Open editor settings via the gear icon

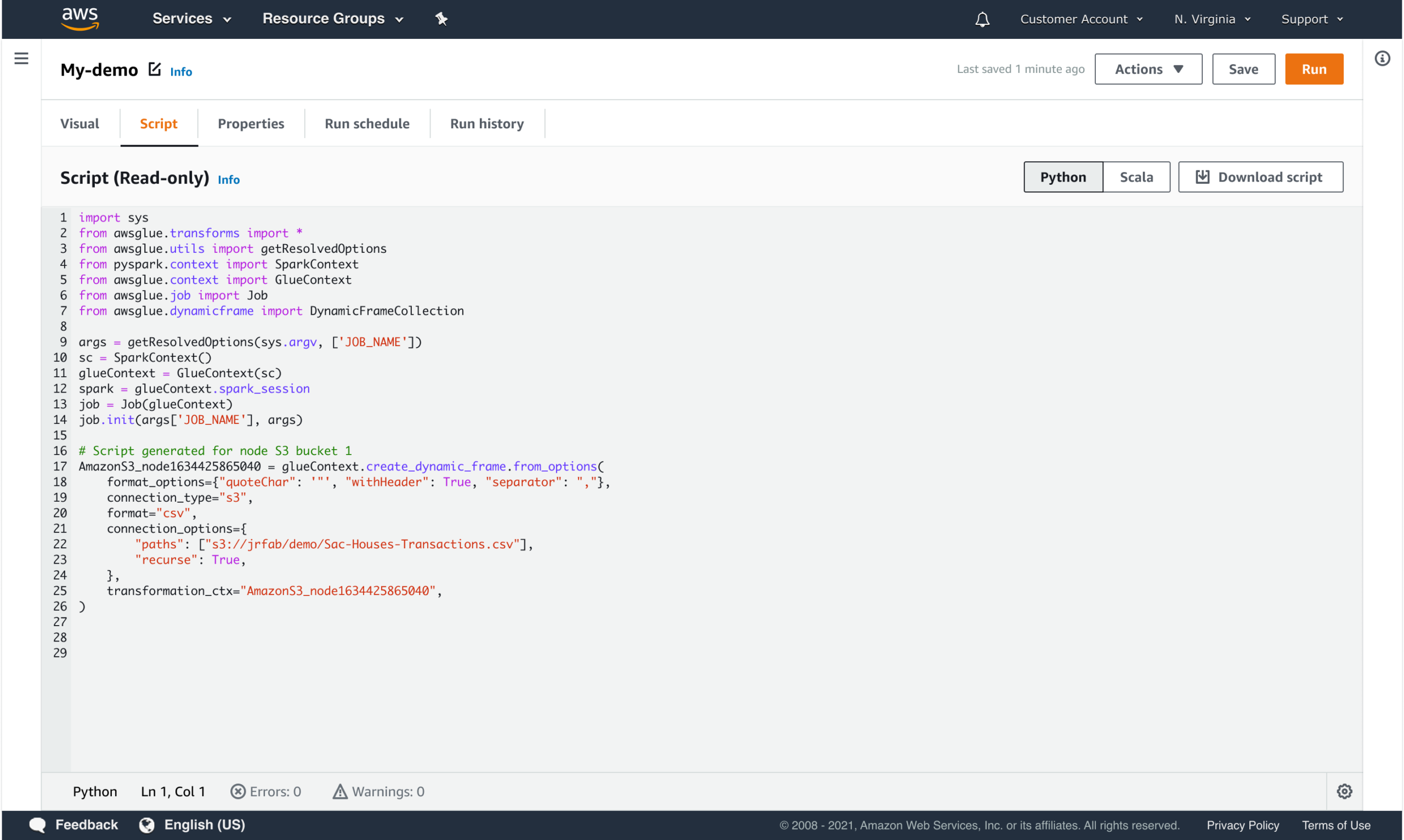click(x=1345, y=791)
